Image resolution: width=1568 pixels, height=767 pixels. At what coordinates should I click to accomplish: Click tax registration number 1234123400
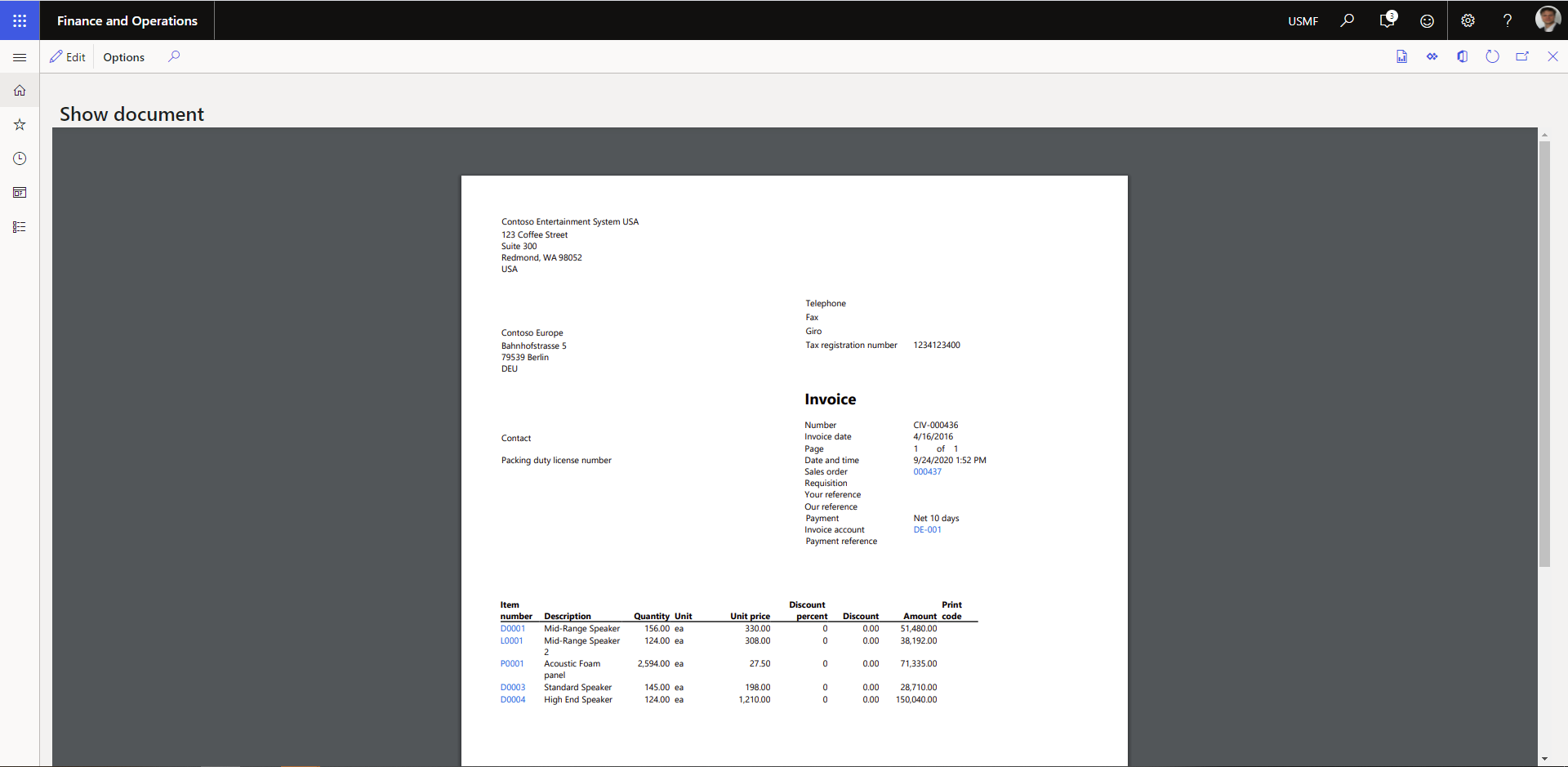click(937, 346)
